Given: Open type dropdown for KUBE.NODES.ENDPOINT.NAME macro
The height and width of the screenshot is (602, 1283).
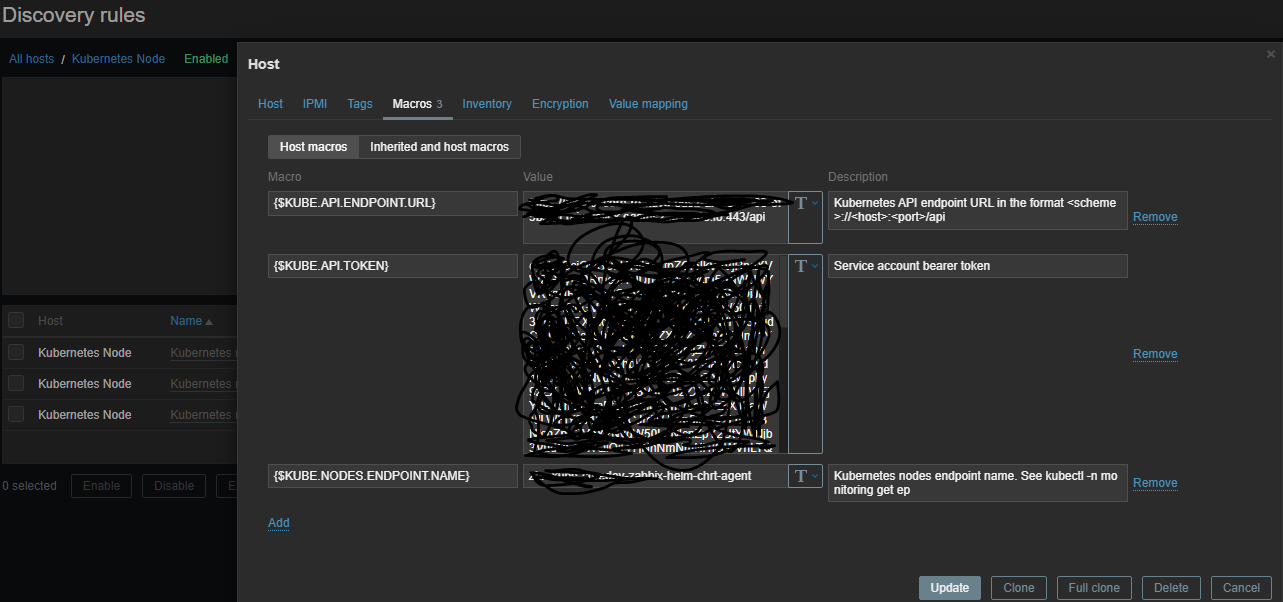Looking at the screenshot, I should click(805, 476).
